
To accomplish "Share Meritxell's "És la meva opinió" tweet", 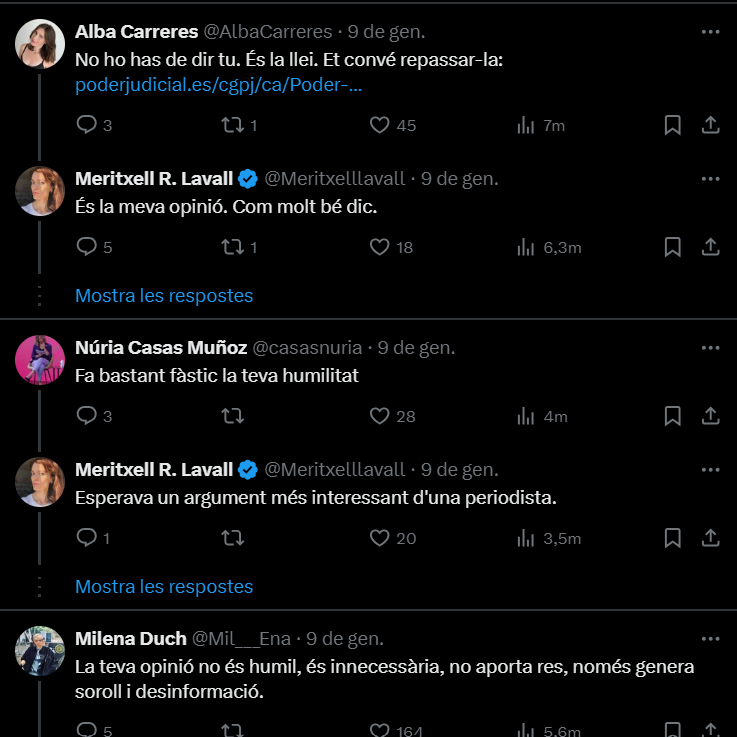I will coord(710,246).
